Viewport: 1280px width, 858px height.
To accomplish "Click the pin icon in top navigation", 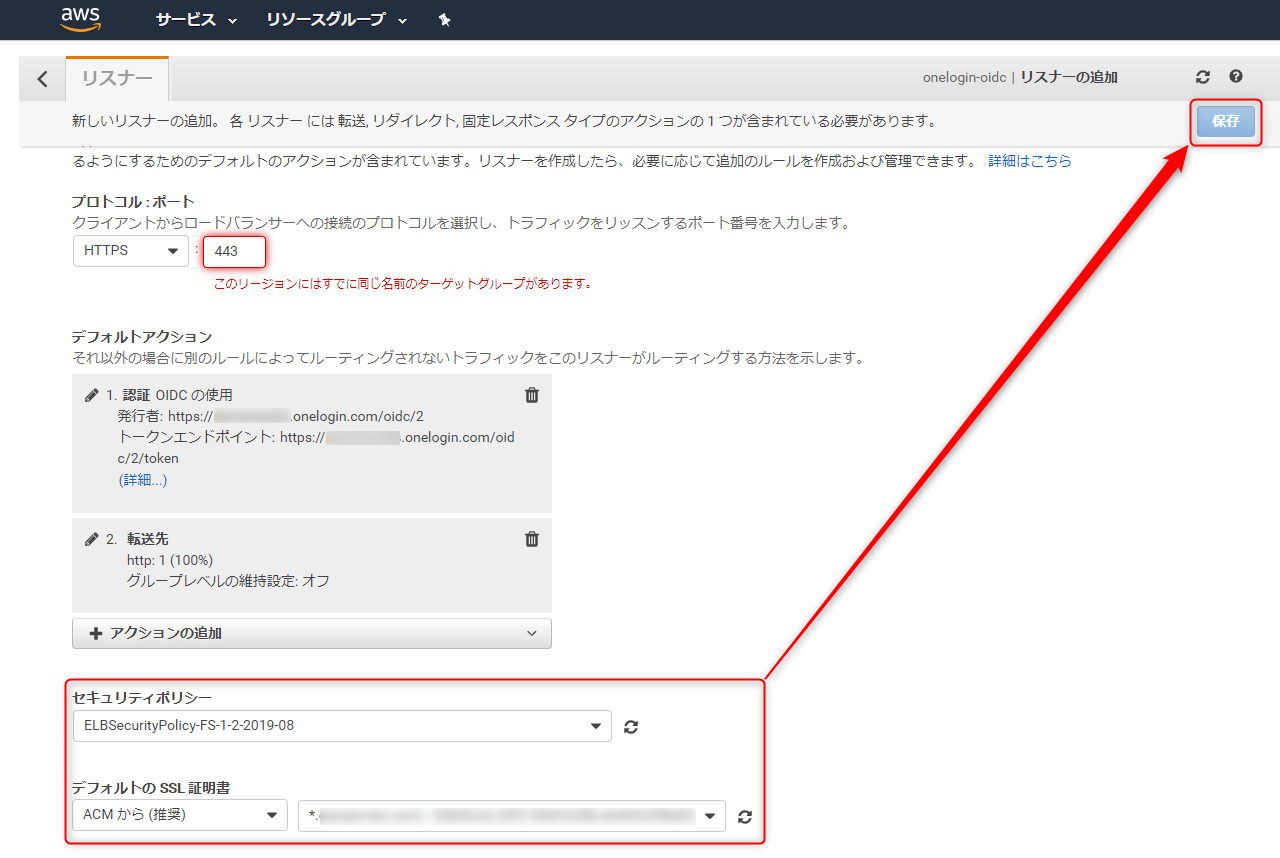I will (x=445, y=19).
